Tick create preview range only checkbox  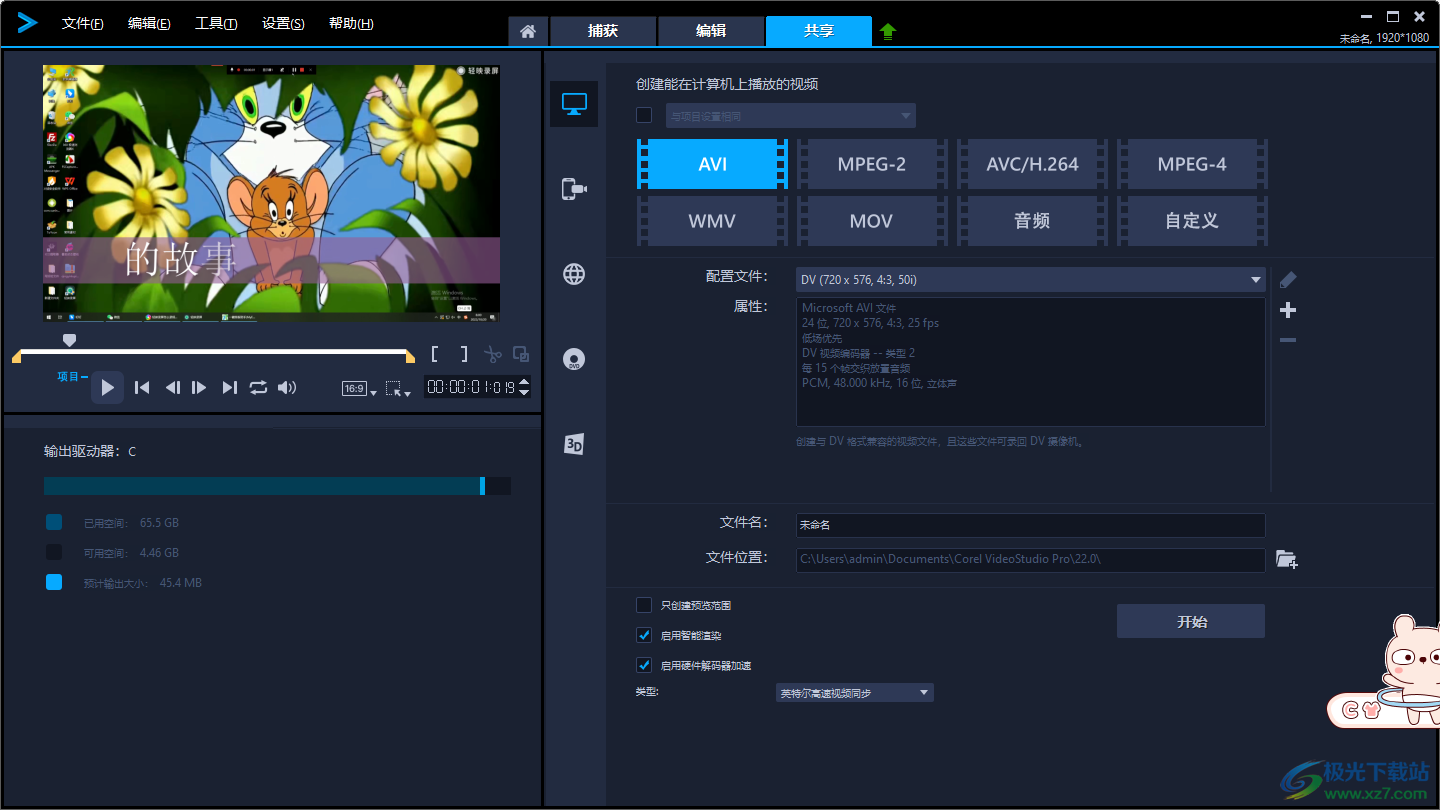(x=644, y=605)
